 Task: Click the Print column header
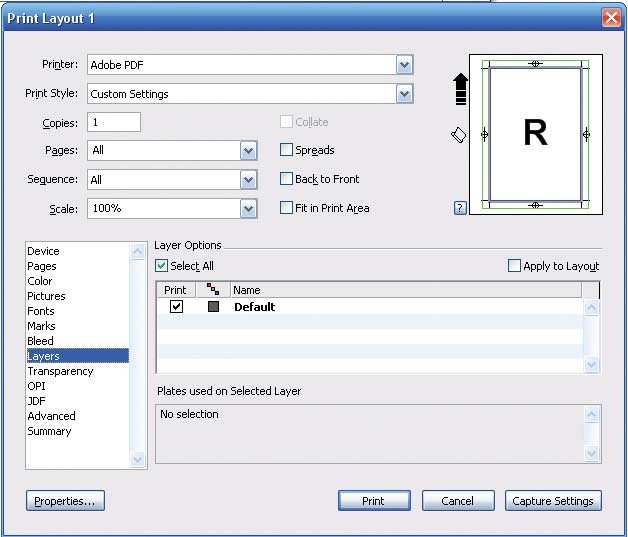[176, 290]
